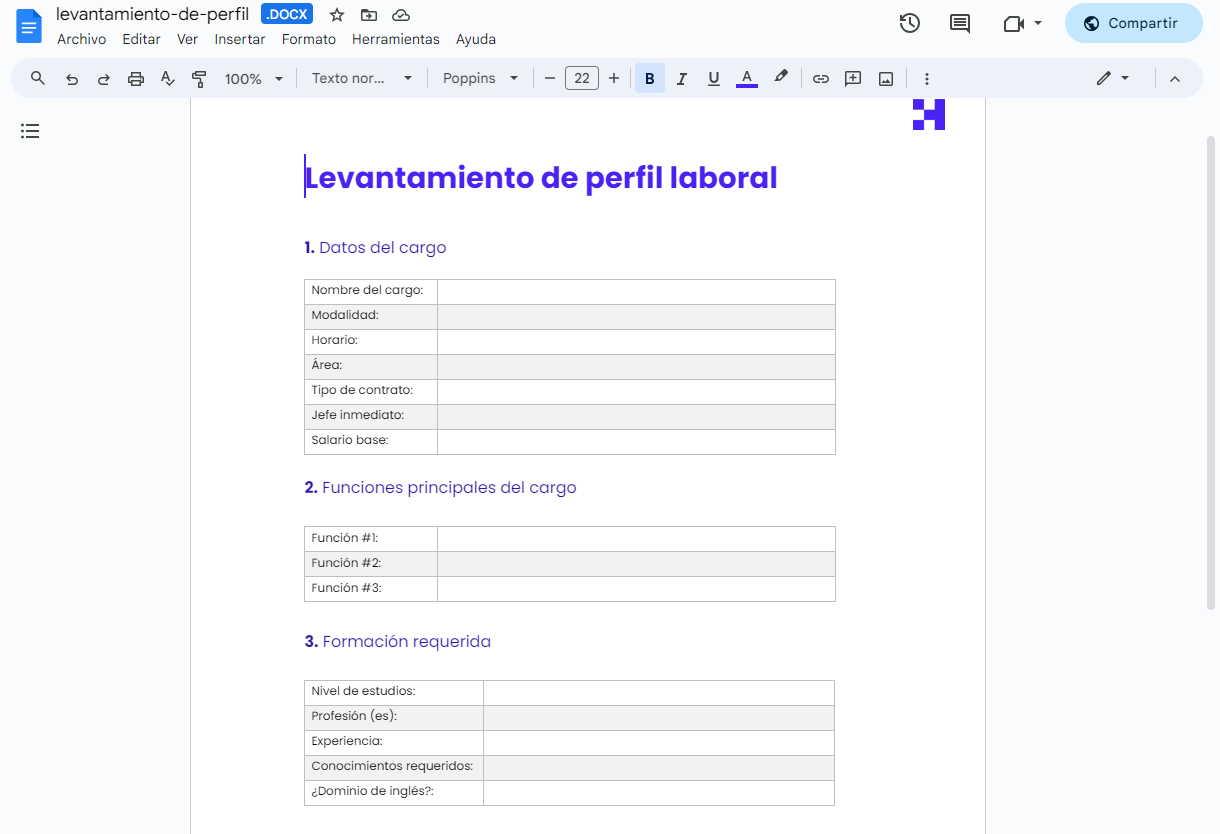Select the paint format tool
This screenshot has height=834, width=1220.
point(199,77)
